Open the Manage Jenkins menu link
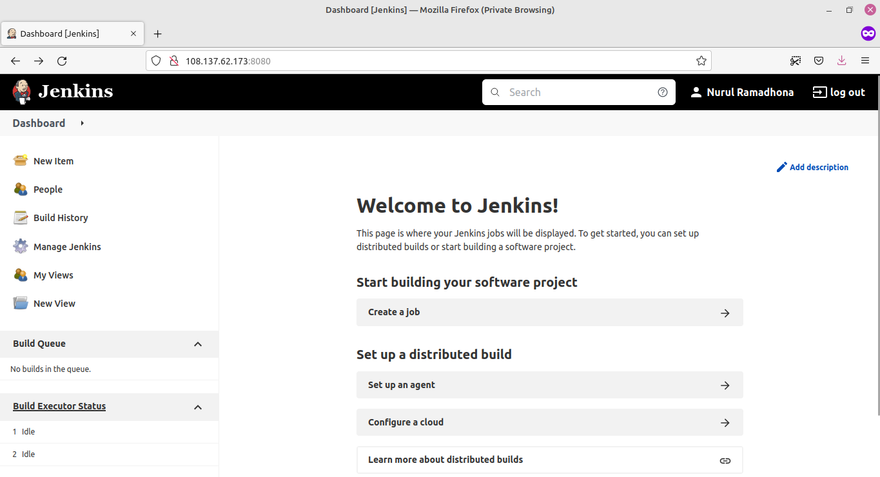880x477 pixels. point(67,246)
